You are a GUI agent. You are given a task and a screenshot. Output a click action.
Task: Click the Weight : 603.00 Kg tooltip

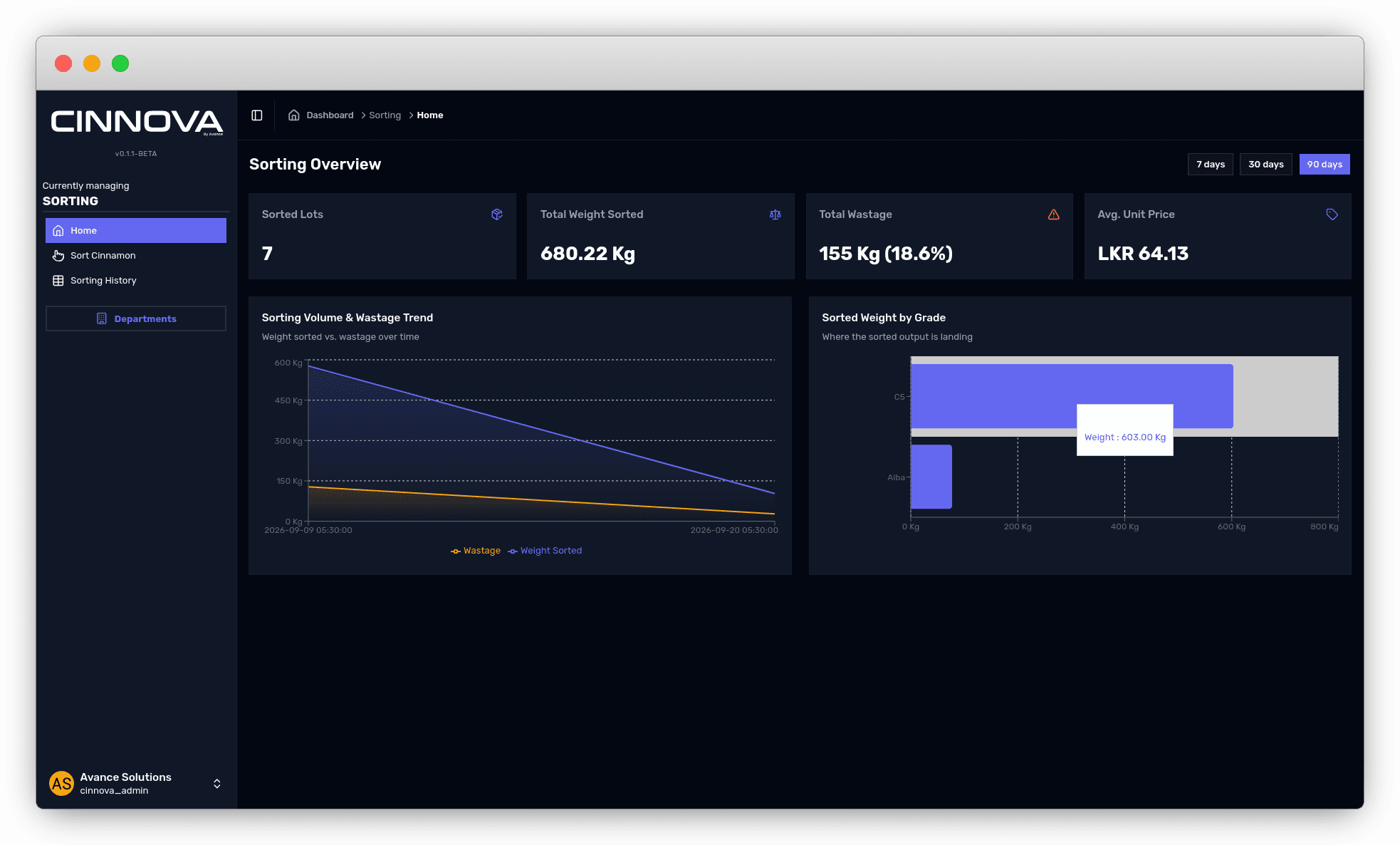1125,430
